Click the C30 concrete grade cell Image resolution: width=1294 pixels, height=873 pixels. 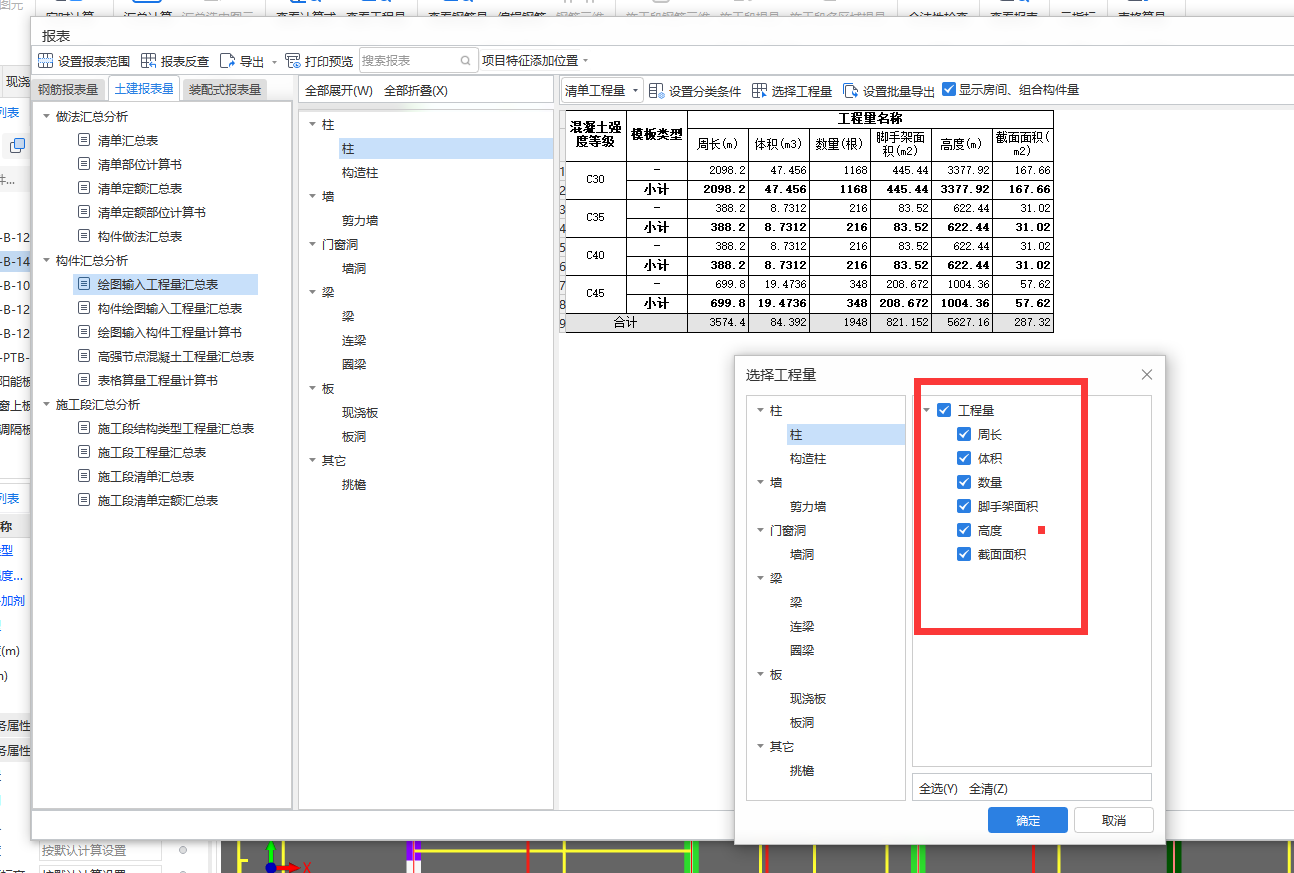pyautogui.click(x=595, y=180)
